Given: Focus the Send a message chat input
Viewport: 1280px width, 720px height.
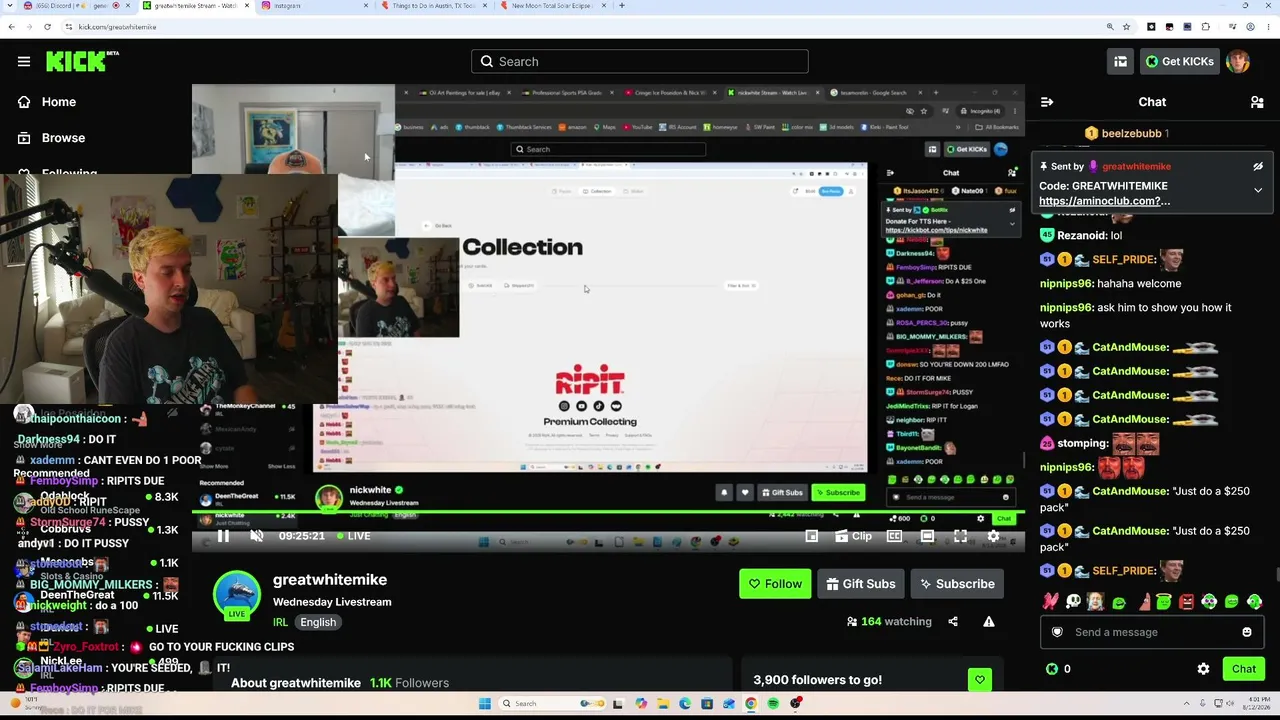Looking at the screenshot, I should [1150, 632].
